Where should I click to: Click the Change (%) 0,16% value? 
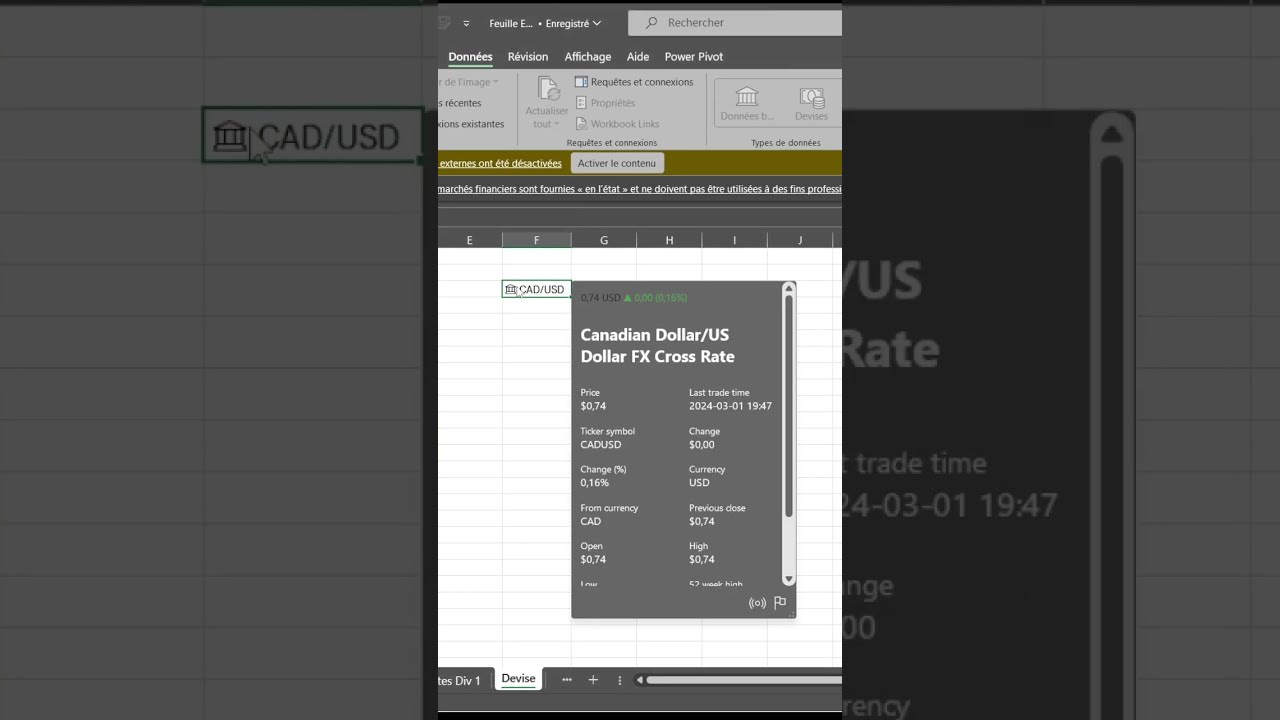(x=594, y=483)
